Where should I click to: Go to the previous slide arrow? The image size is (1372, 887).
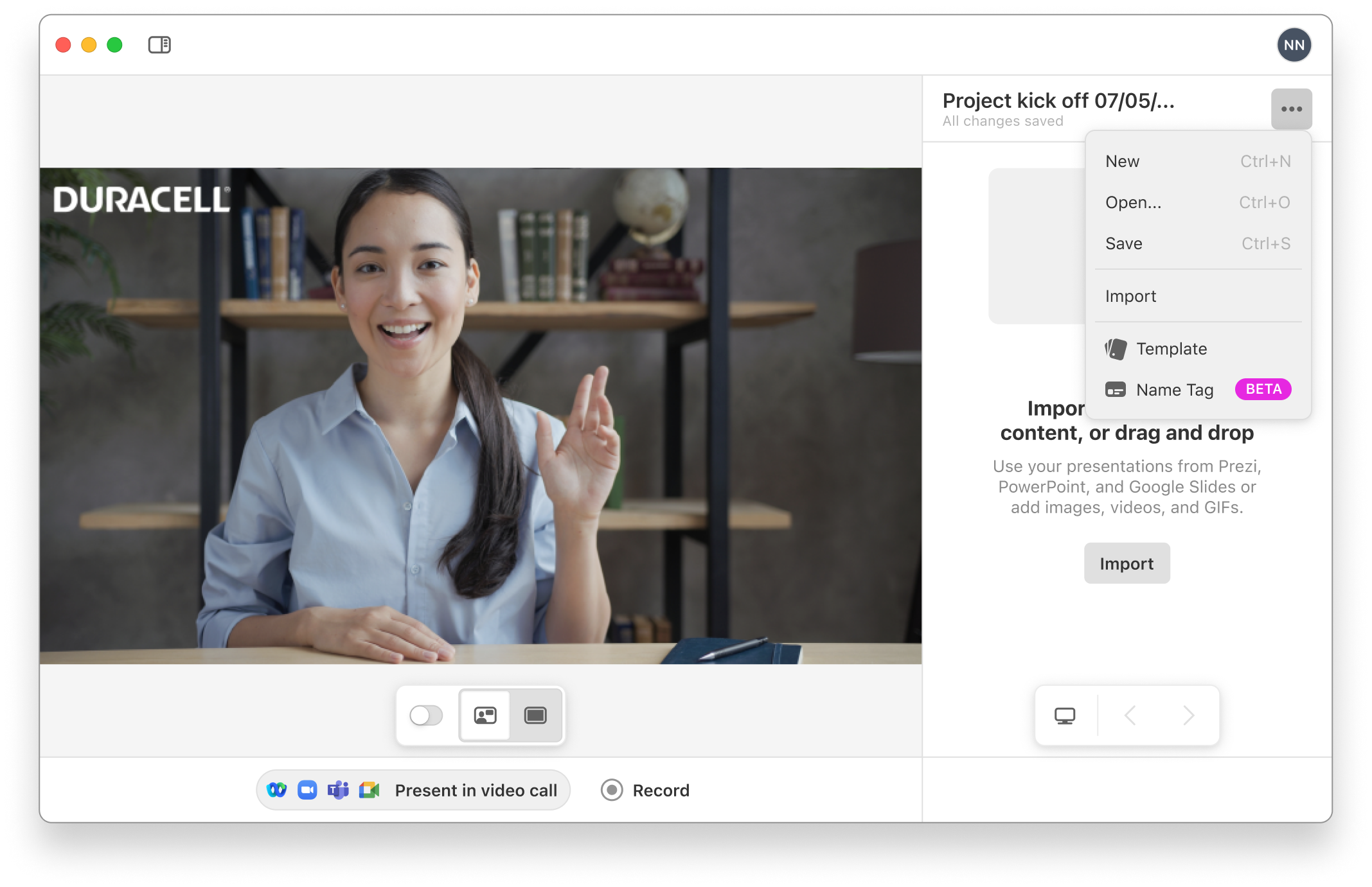point(1130,716)
